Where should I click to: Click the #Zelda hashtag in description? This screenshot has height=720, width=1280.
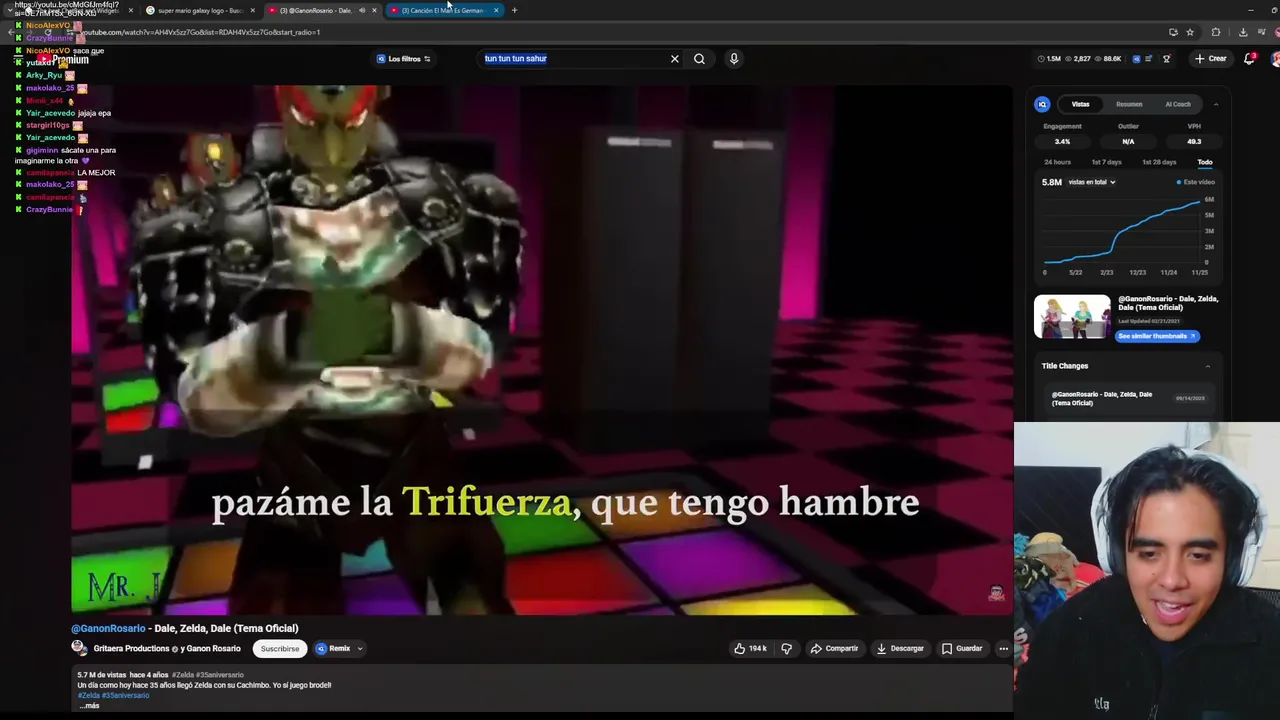pos(89,695)
